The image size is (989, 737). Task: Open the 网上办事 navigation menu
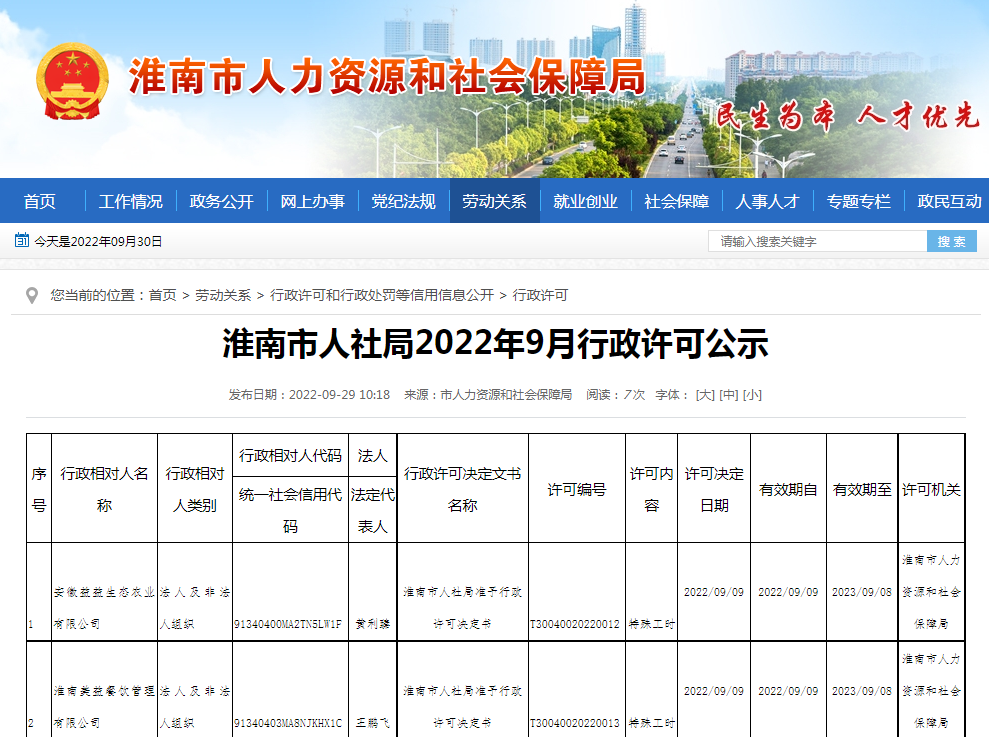(x=313, y=199)
